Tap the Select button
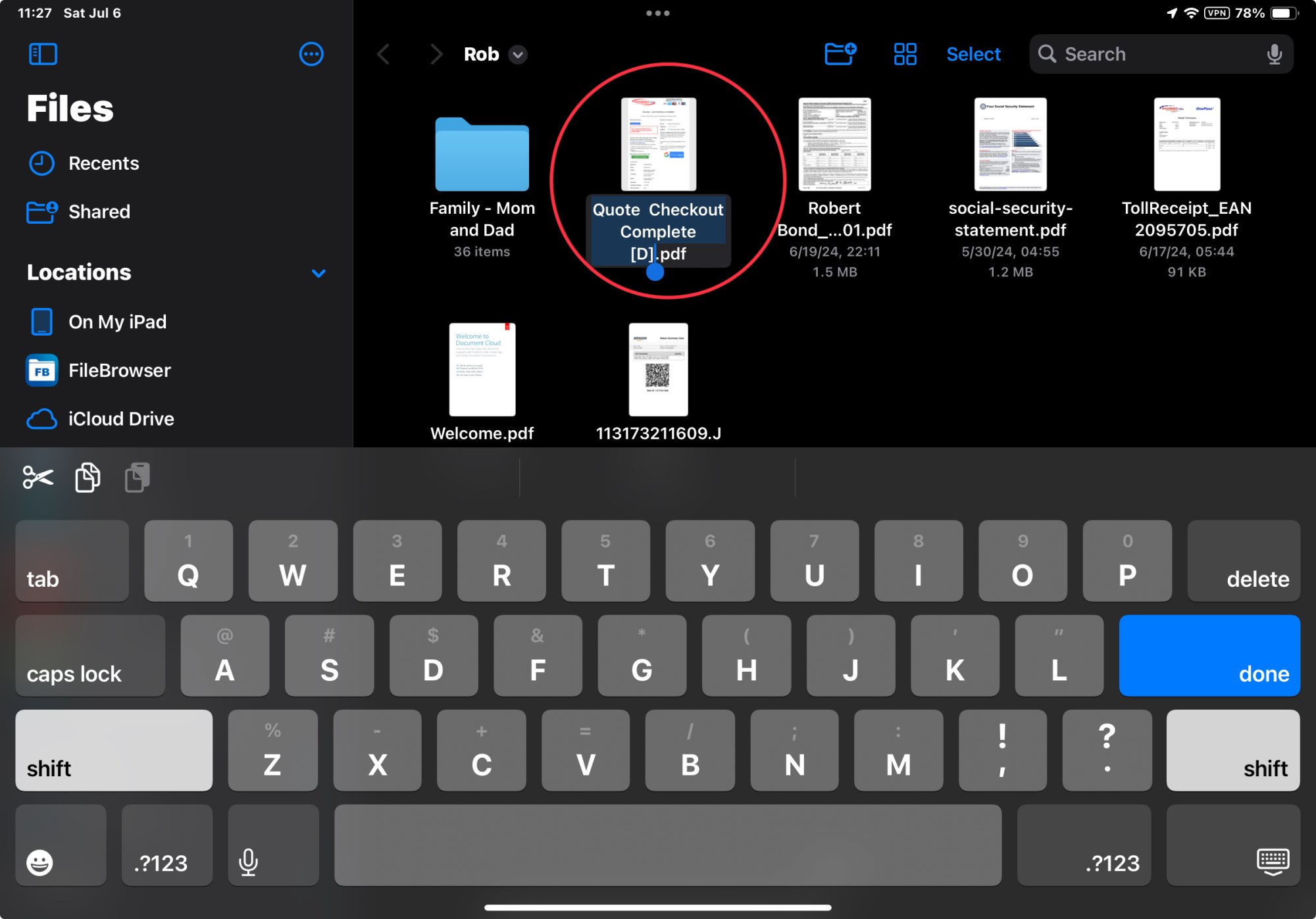Screen dimensions: 1316x919 [x=973, y=54]
